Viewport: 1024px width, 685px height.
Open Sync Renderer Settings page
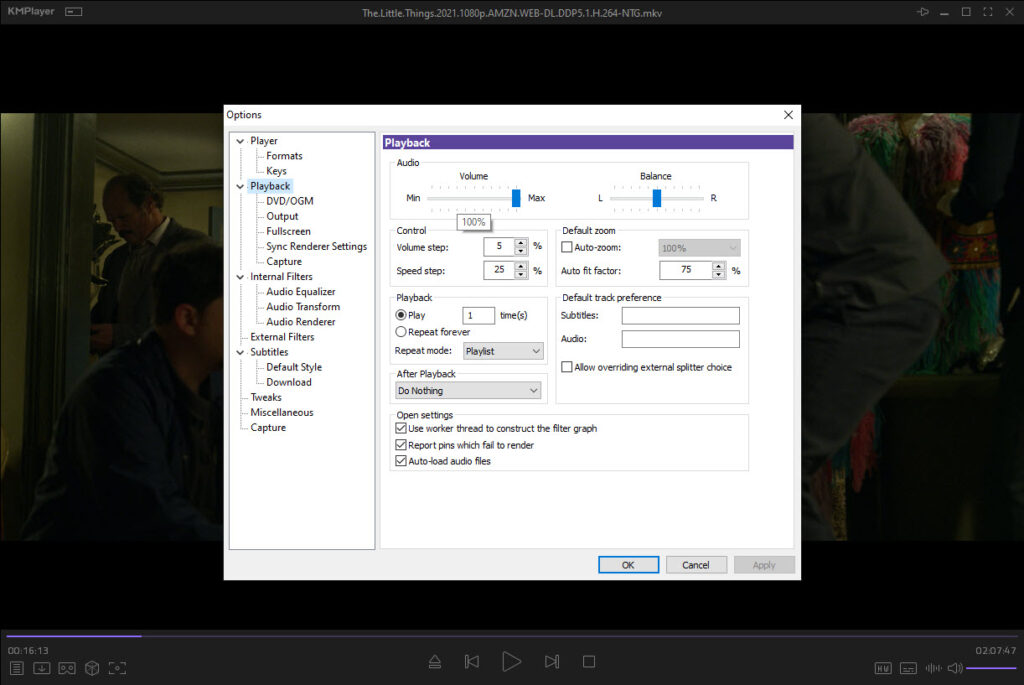[x=316, y=246]
